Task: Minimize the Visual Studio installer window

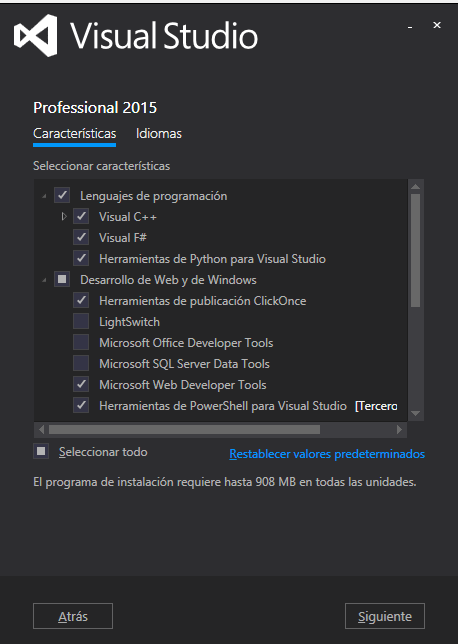Action: (410, 27)
